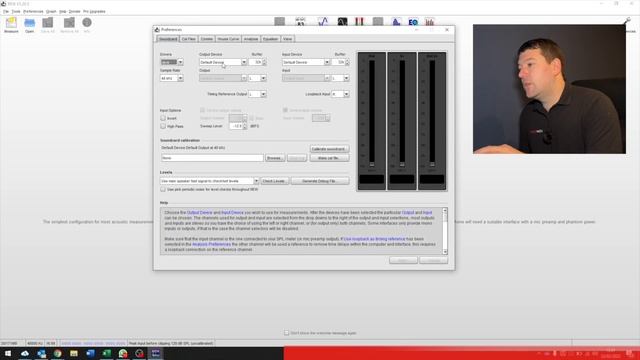Open the Scope tool black icon
Viewport: 640px width, 360px height.
[x=342, y=22]
